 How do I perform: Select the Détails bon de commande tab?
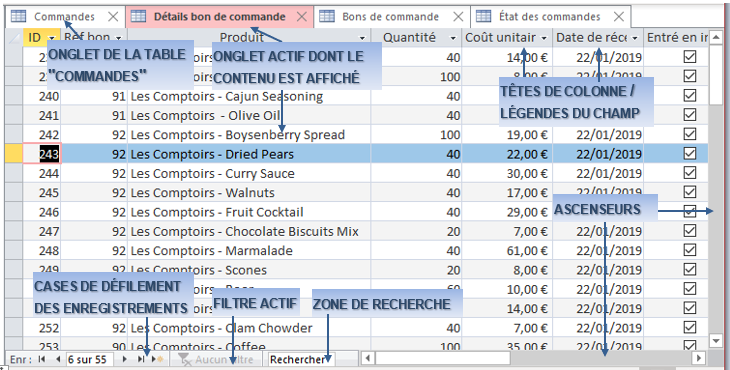[220, 17]
